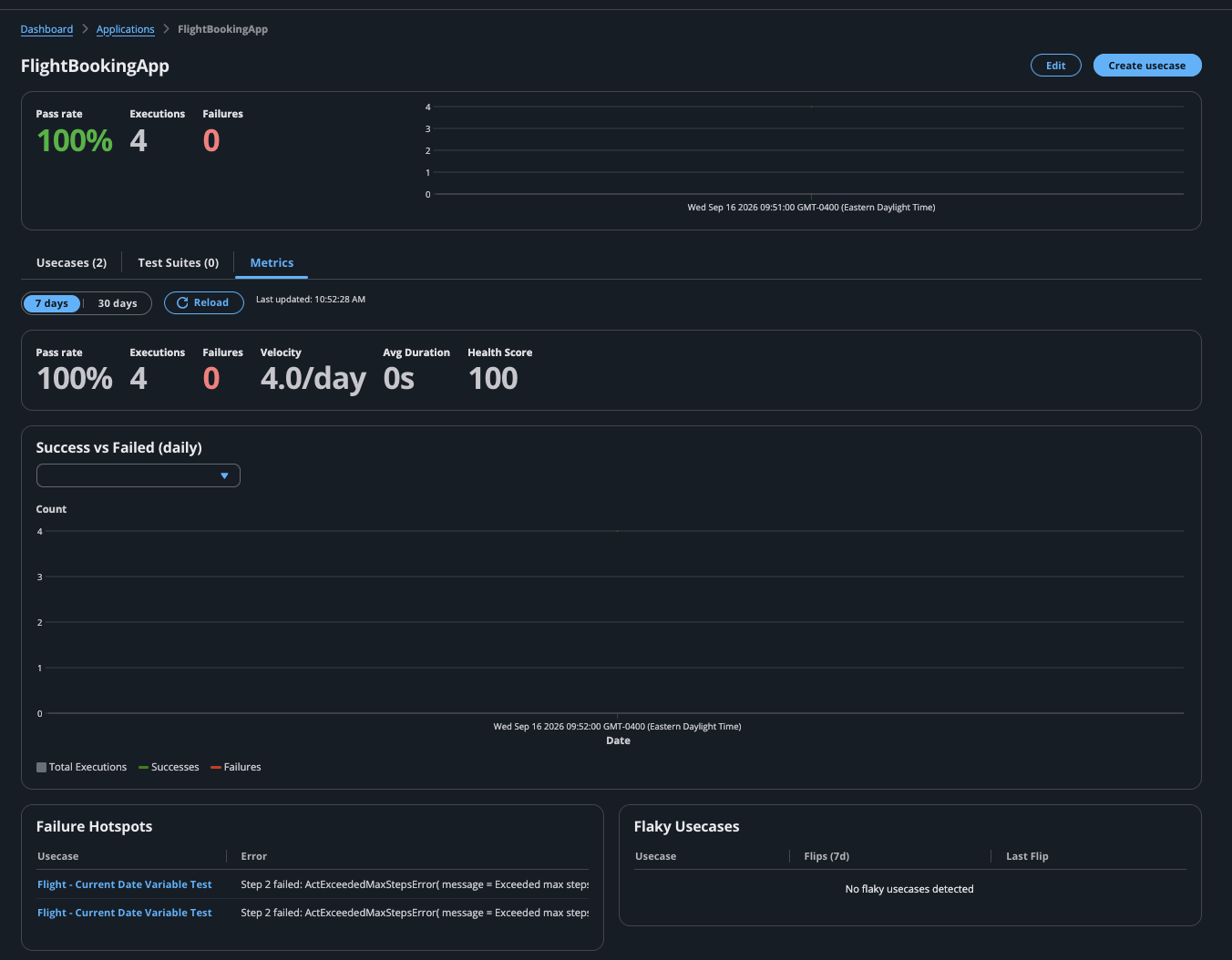Click the Flips (7d) column header

click(x=826, y=856)
